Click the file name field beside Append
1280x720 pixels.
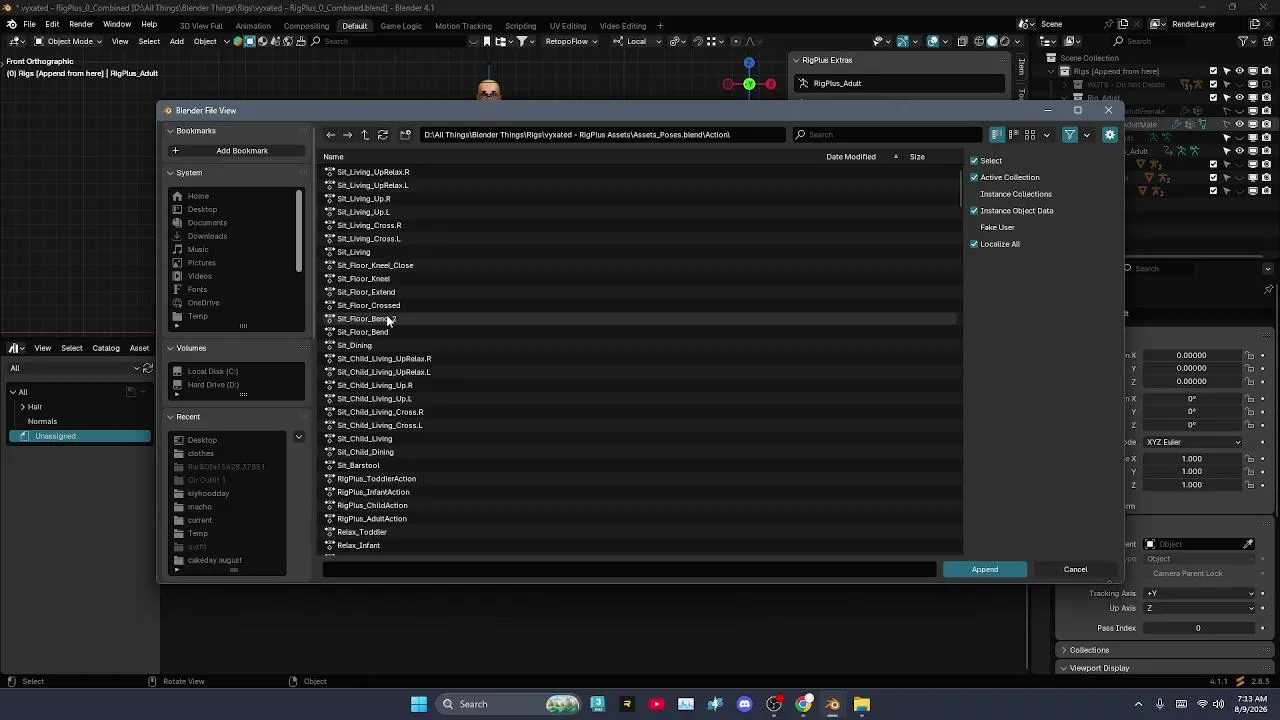click(629, 570)
